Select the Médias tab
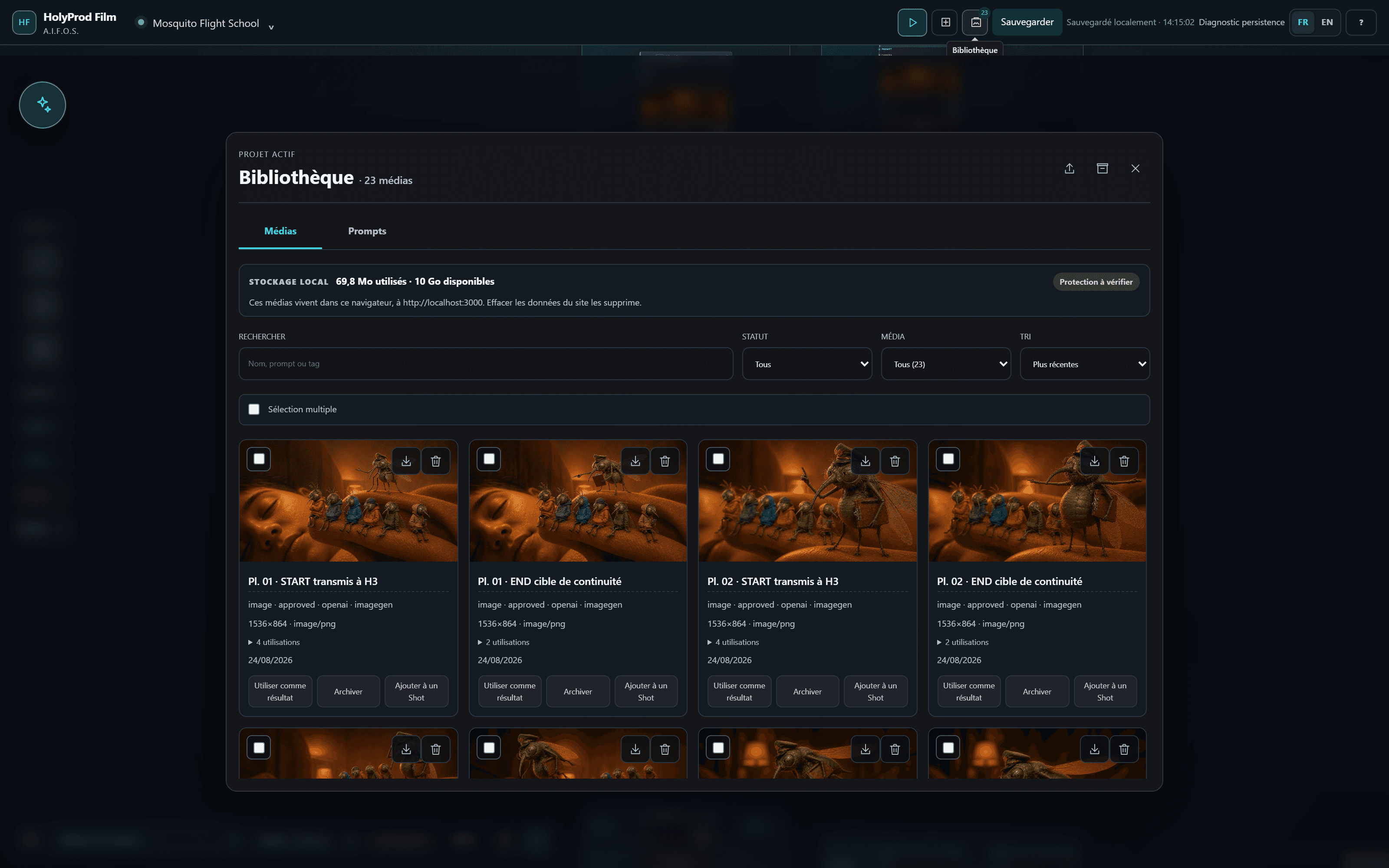 pos(280,231)
